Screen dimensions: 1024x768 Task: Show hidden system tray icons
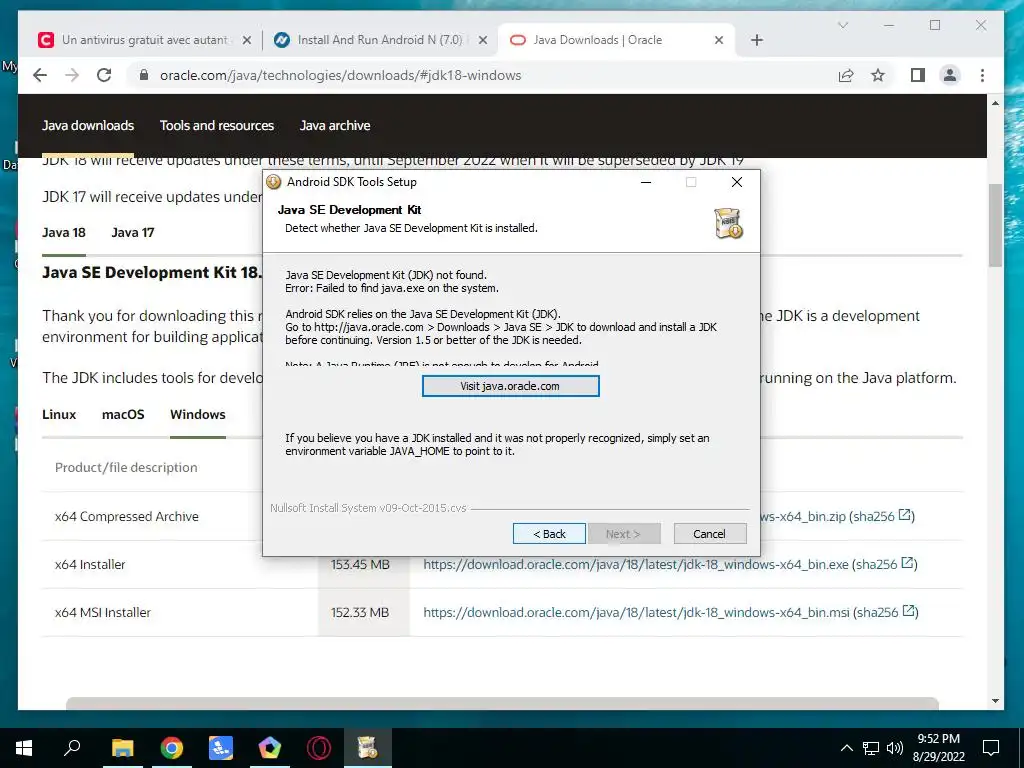tap(846, 748)
